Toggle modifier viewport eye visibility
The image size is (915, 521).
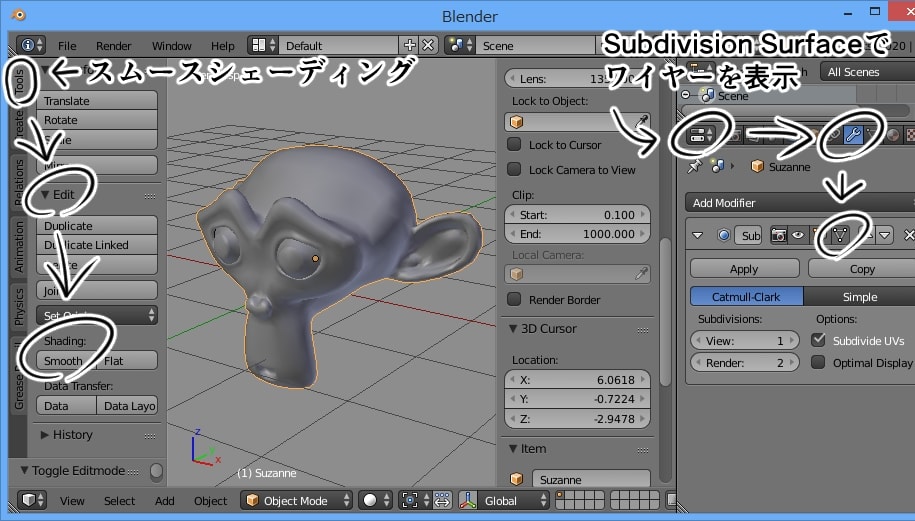(798, 235)
